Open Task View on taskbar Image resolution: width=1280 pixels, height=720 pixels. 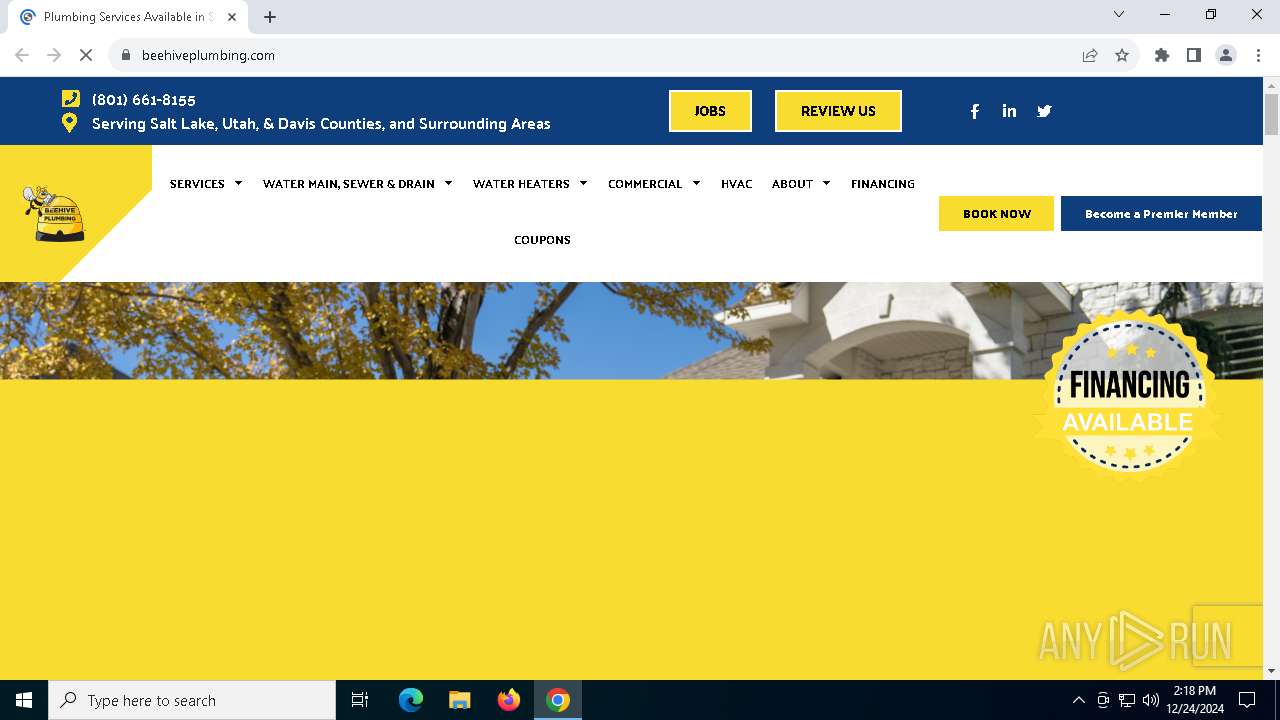(x=360, y=700)
